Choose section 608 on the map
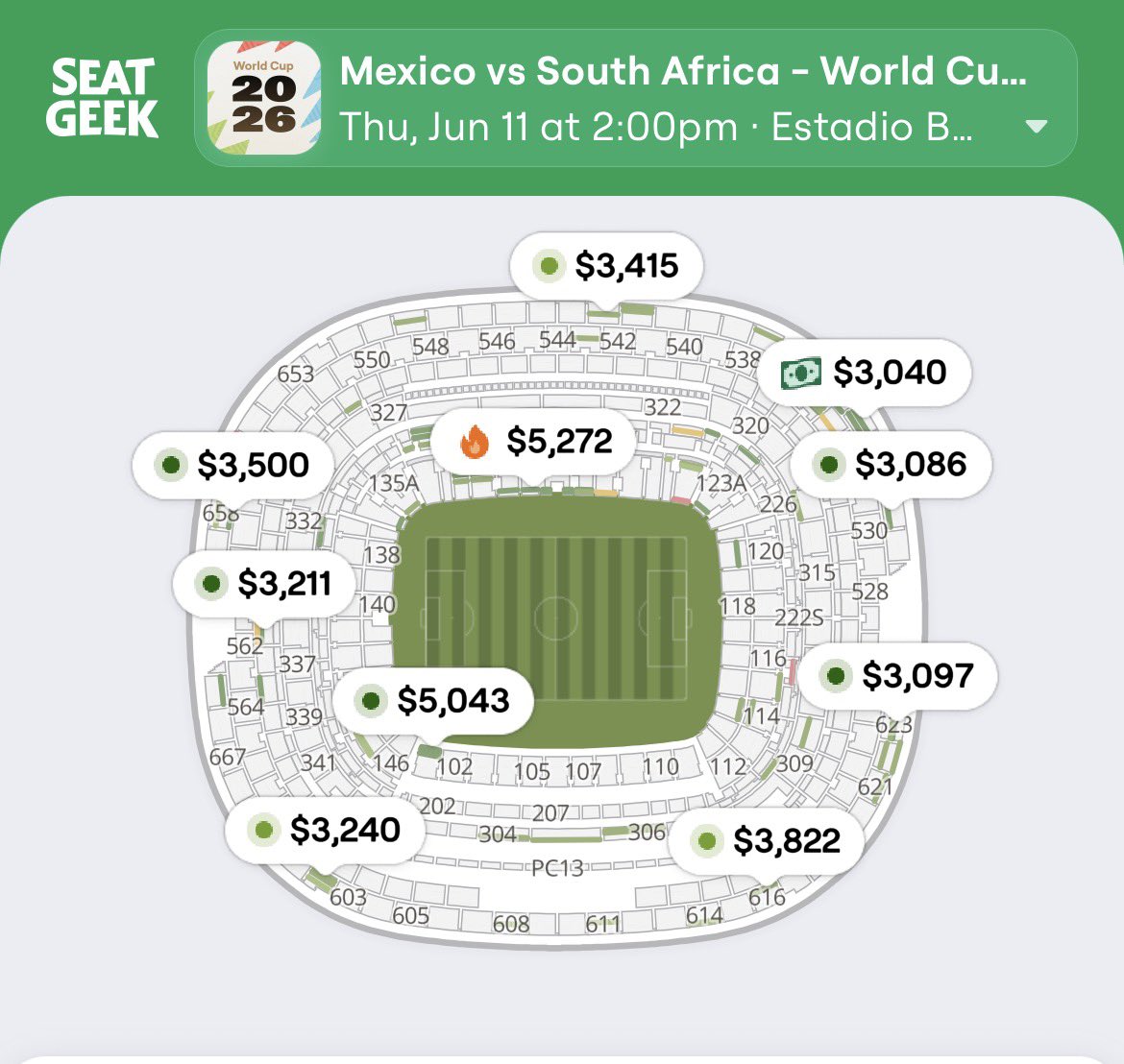This screenshot has width=1124, height=1064. coord(511,924)
